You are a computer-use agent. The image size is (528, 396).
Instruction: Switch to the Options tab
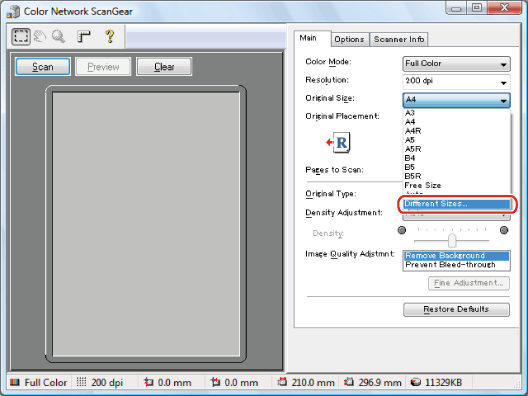350,39
